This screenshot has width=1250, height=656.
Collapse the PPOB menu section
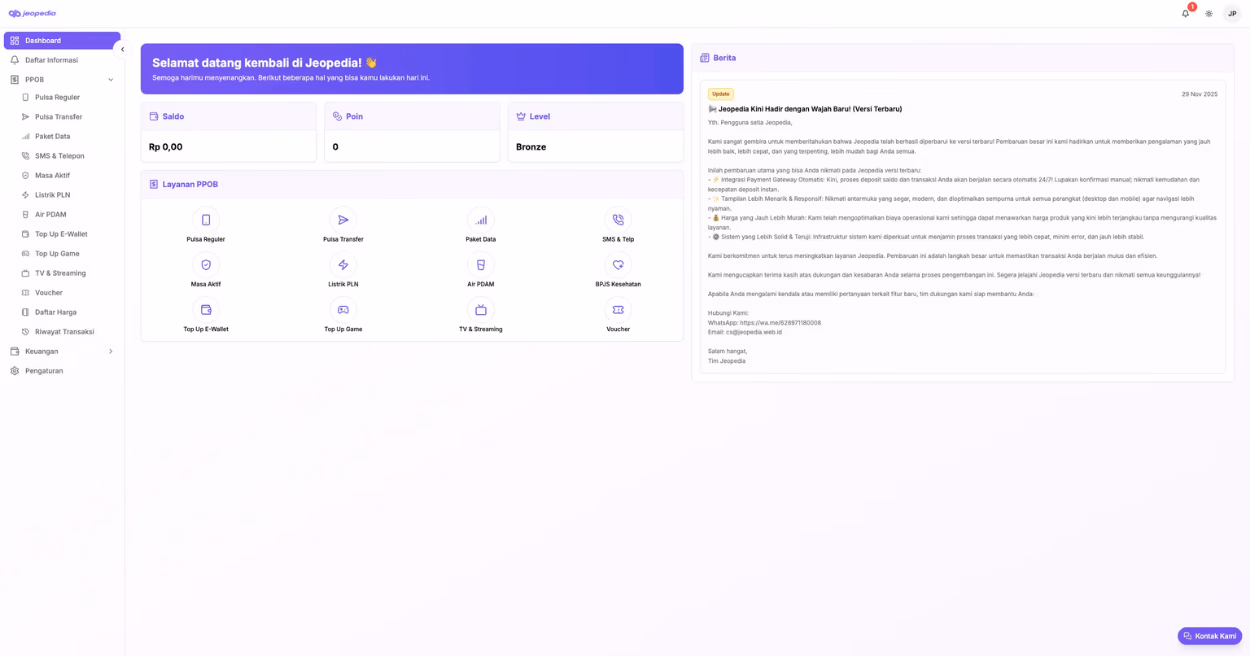(62, 79)
